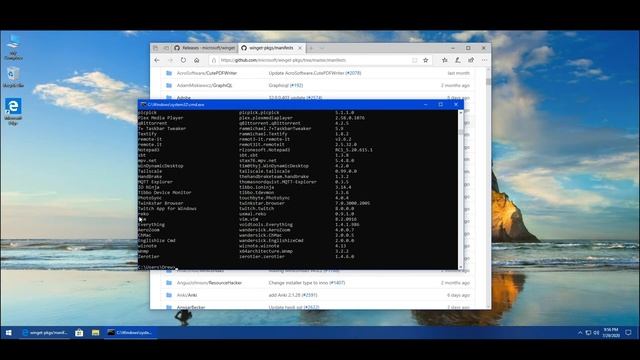Viewport: 640px width, 360px height.
Task: Select the winget-pkgs/manifests tab
Action: click(x=272, y=48)
